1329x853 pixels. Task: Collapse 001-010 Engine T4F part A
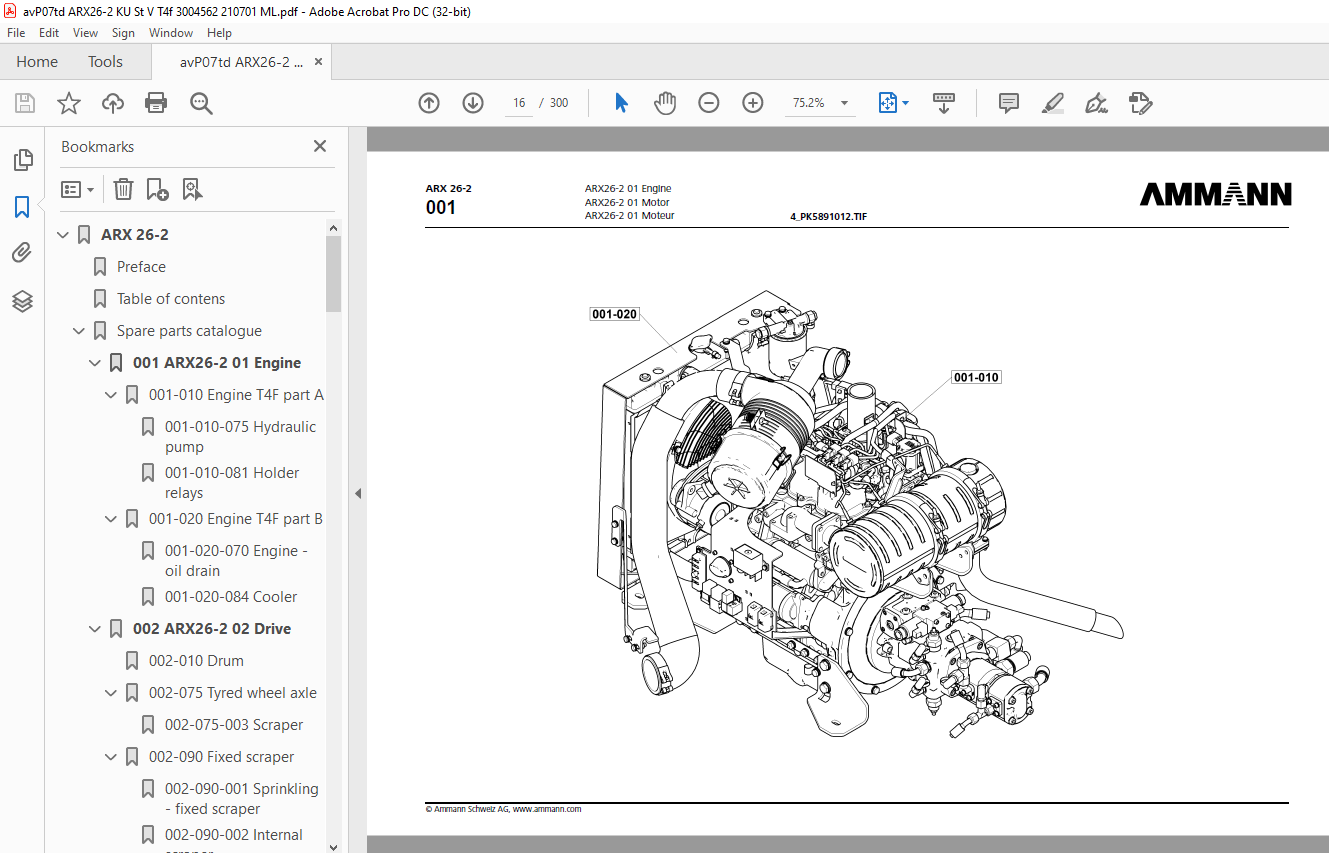[112, 395]
